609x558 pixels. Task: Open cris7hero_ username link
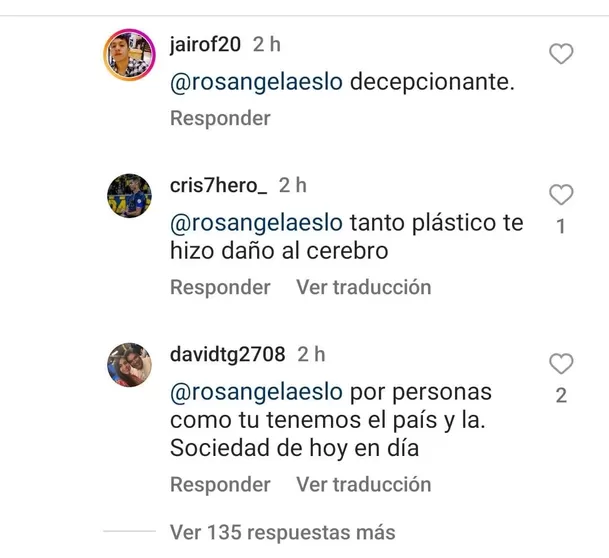click(219, 185)
